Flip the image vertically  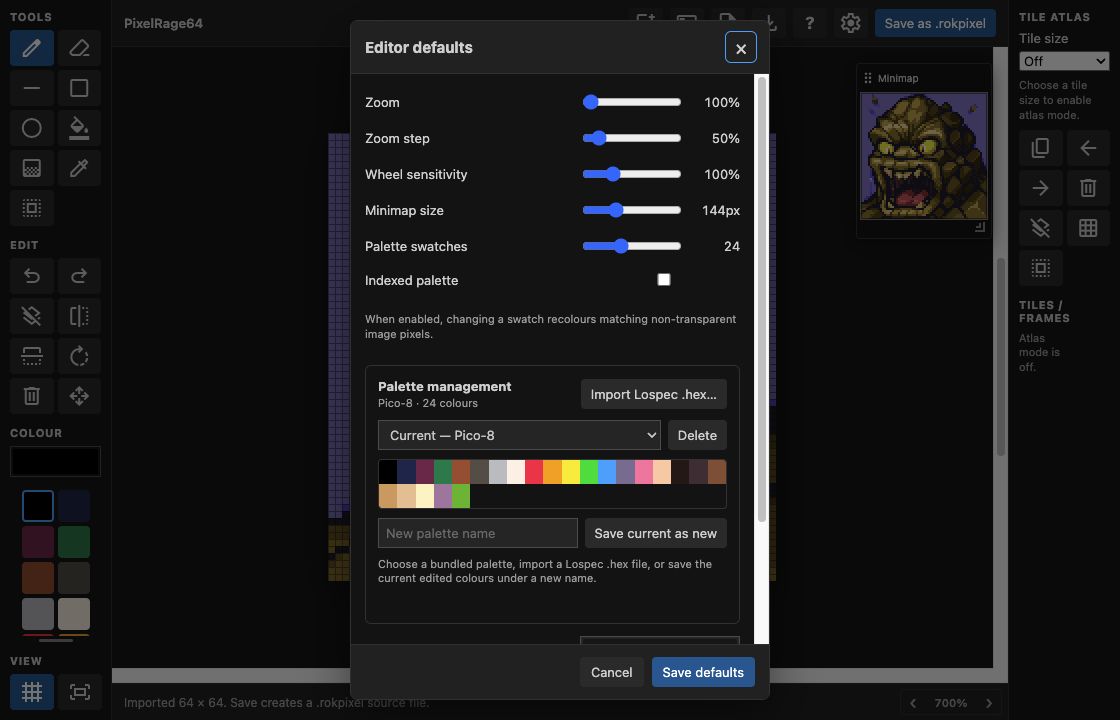tap(31, 356)
